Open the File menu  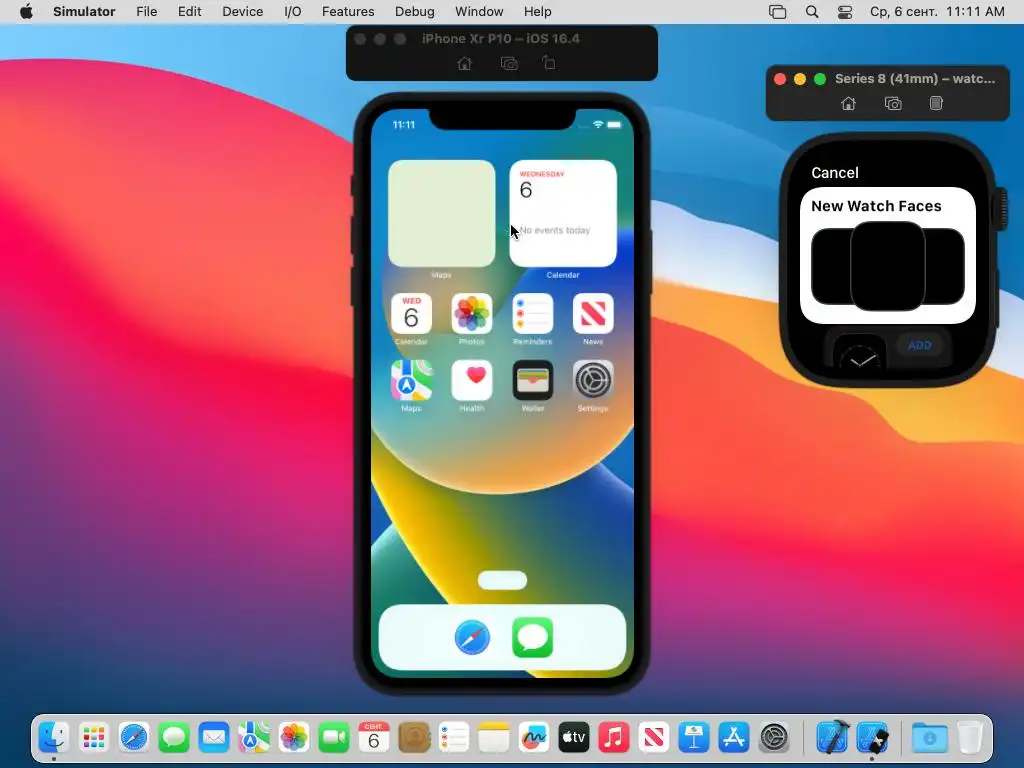[146, 12]
